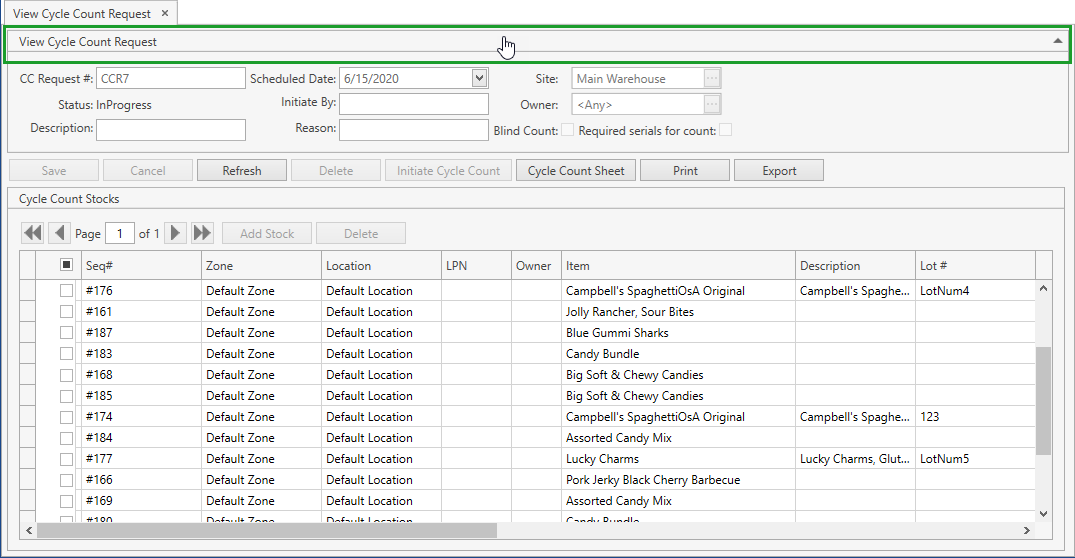This screenshot has height=558, width=1075.
Task: Close the View Cycle Count Request tab
Action: coord(165,14)
